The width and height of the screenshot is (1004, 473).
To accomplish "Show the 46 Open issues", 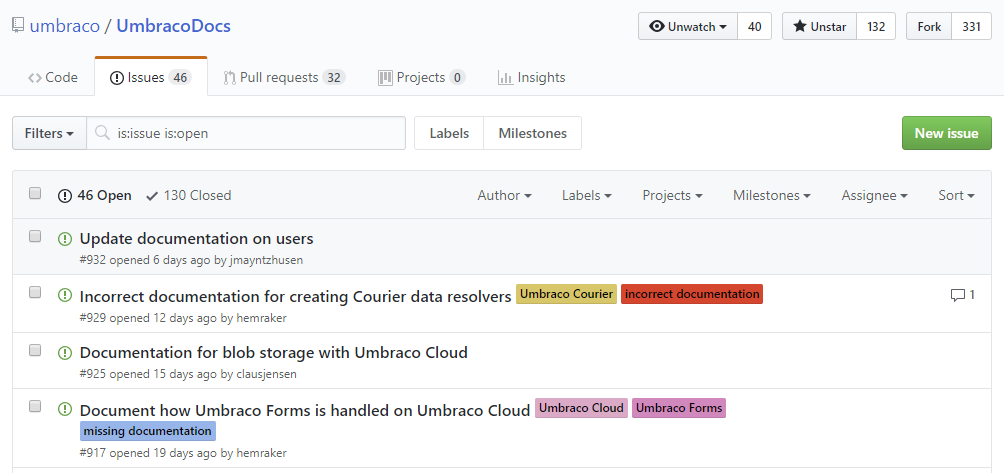I will point(95,195).
